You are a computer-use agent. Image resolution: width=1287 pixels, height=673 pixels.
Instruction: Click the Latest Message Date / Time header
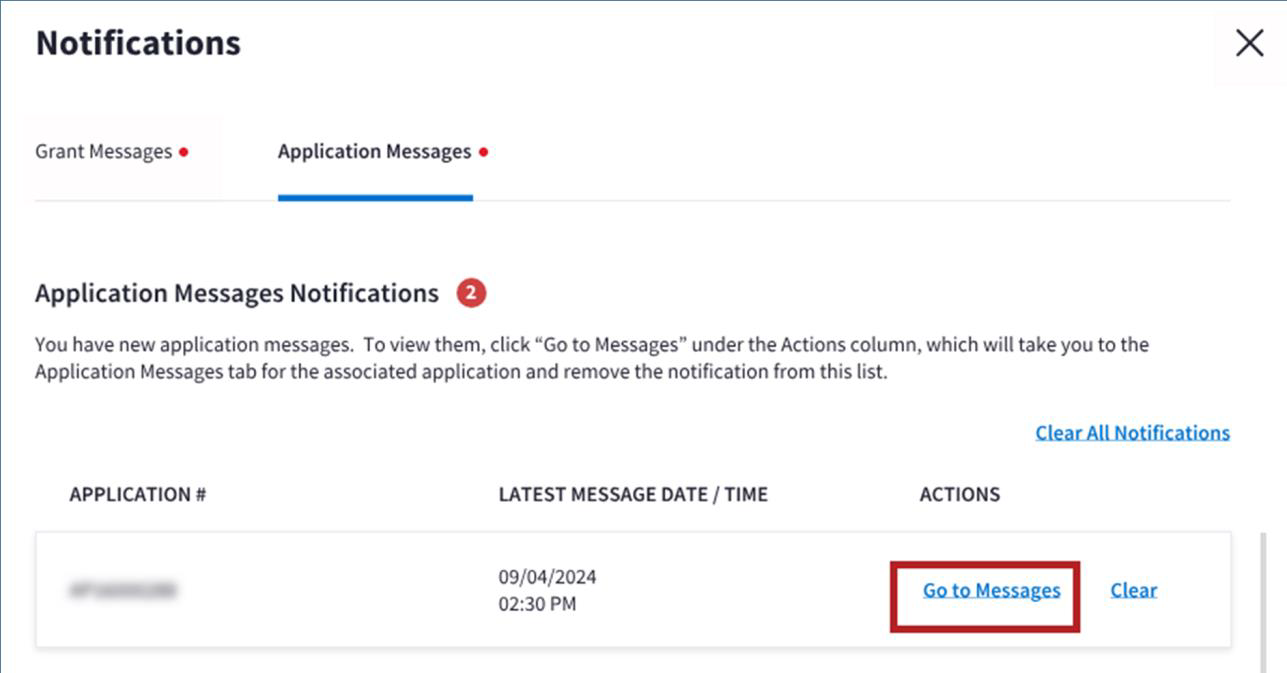[x=633, y=494]
